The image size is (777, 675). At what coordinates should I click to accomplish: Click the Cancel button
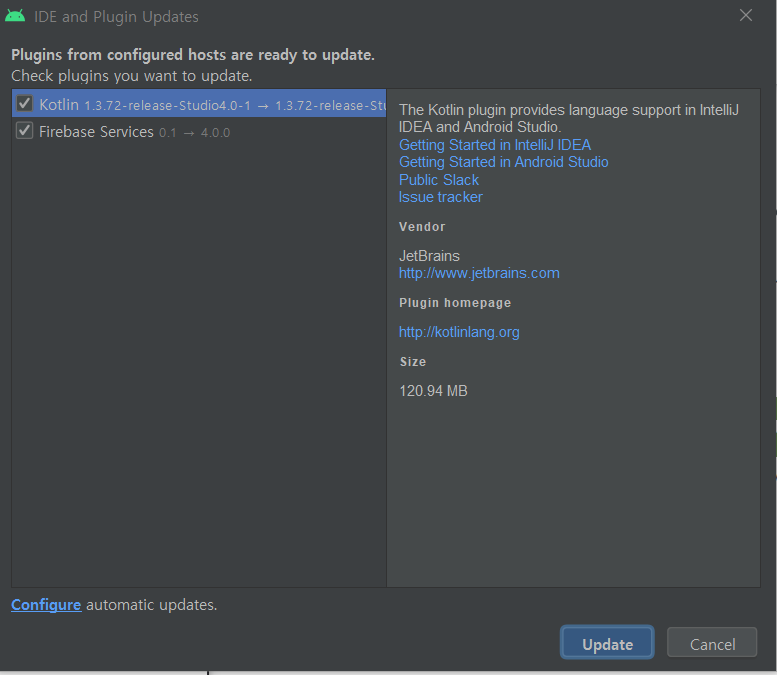click(x=712, y=643)
